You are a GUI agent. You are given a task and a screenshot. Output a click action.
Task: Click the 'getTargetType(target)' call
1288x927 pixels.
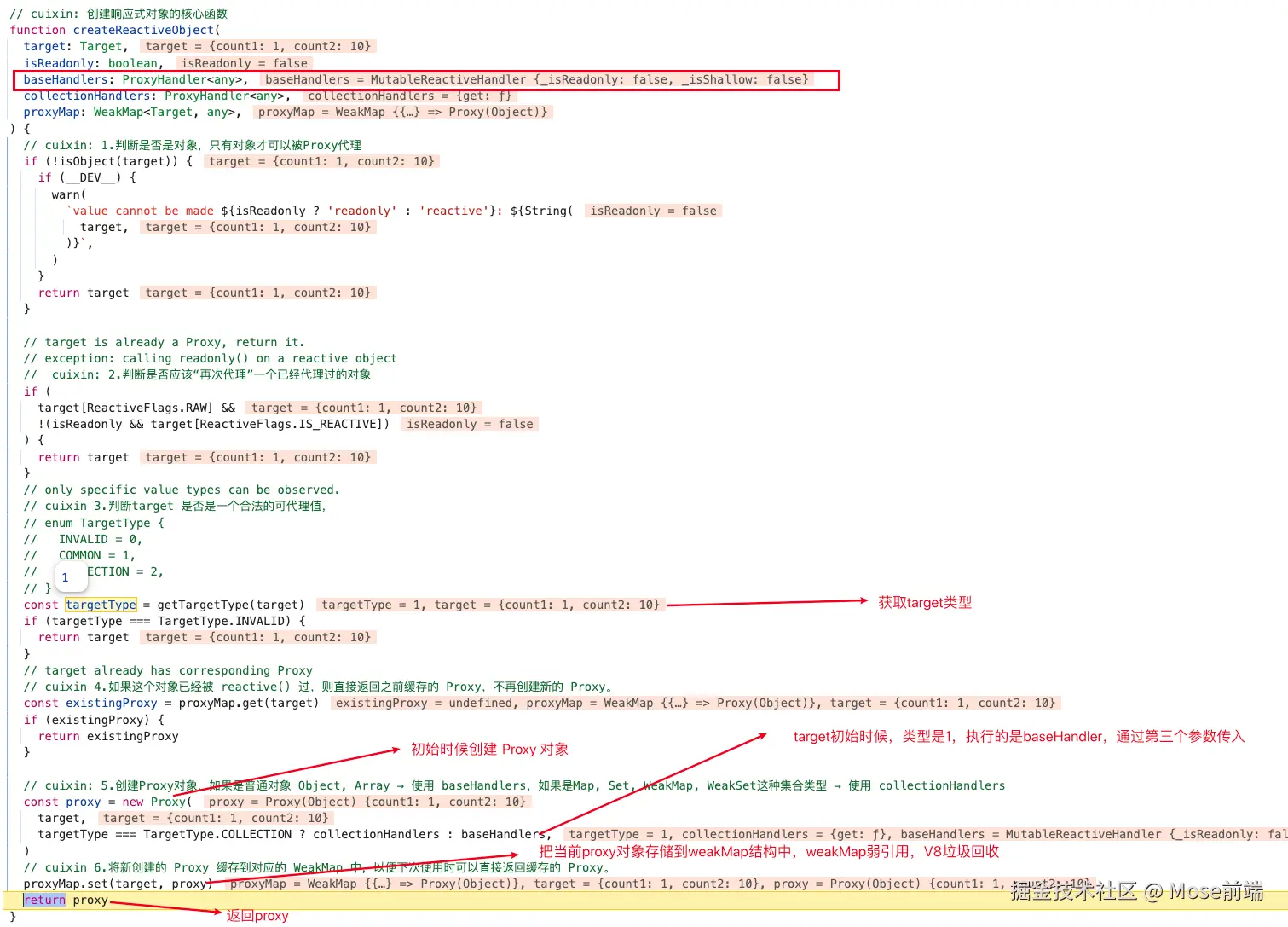(231, 605)
